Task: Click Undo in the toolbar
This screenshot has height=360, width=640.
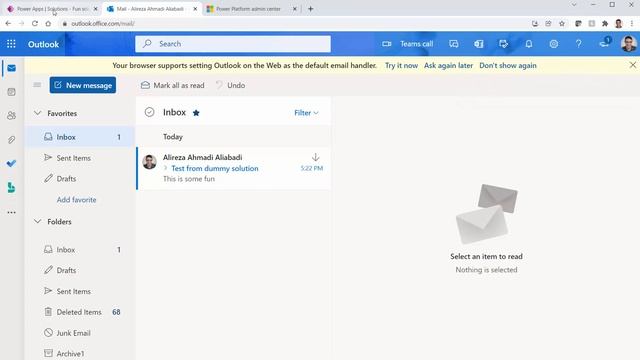Action: [231, 85]
